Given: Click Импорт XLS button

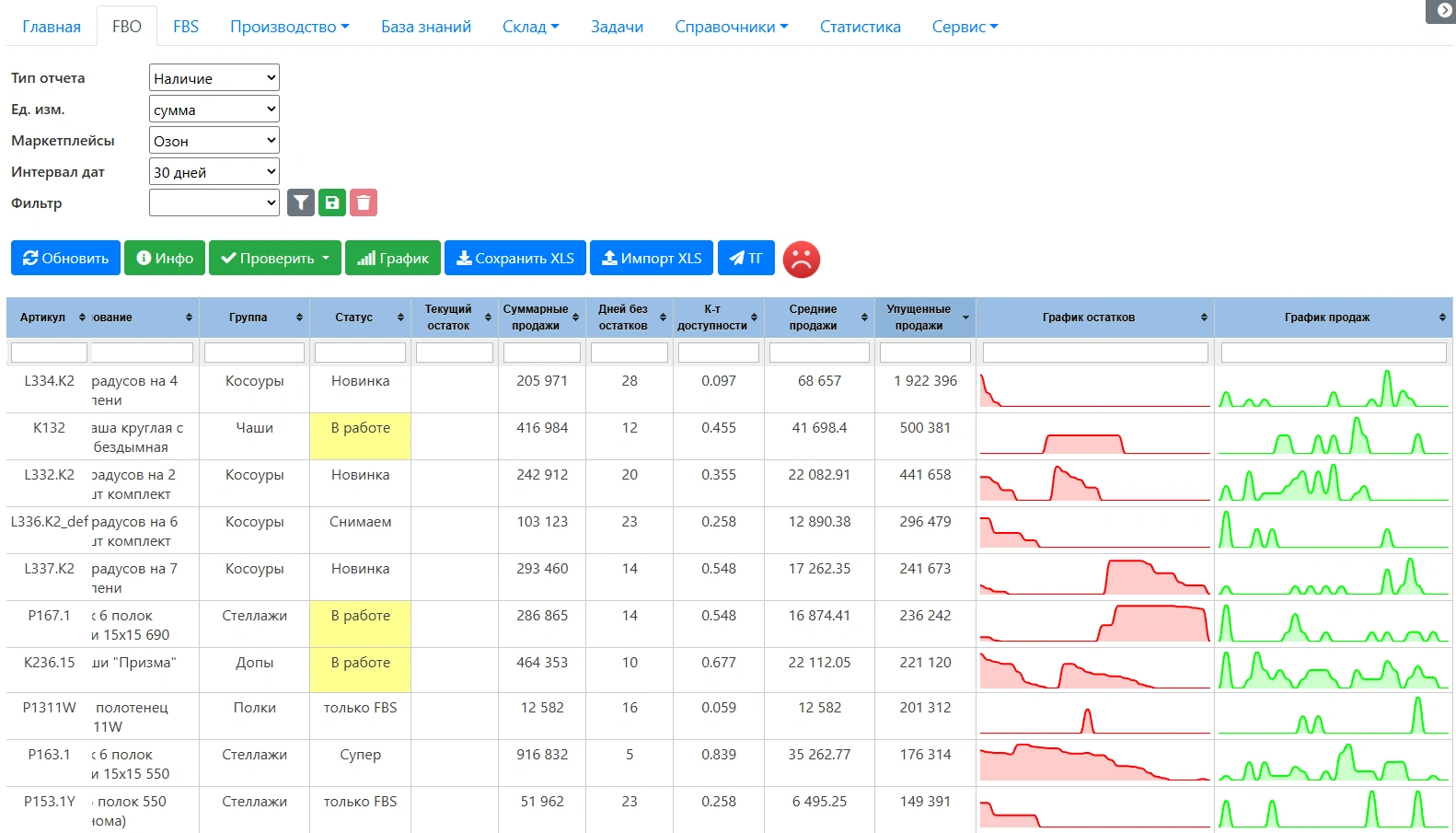Looking at the screenshot, I should pyautogui.click(x=652, y=258).
